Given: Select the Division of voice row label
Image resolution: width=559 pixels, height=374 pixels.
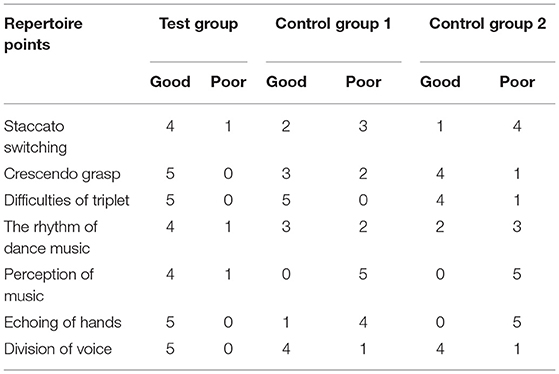Looking at the screenshot, I should [58, 349].
